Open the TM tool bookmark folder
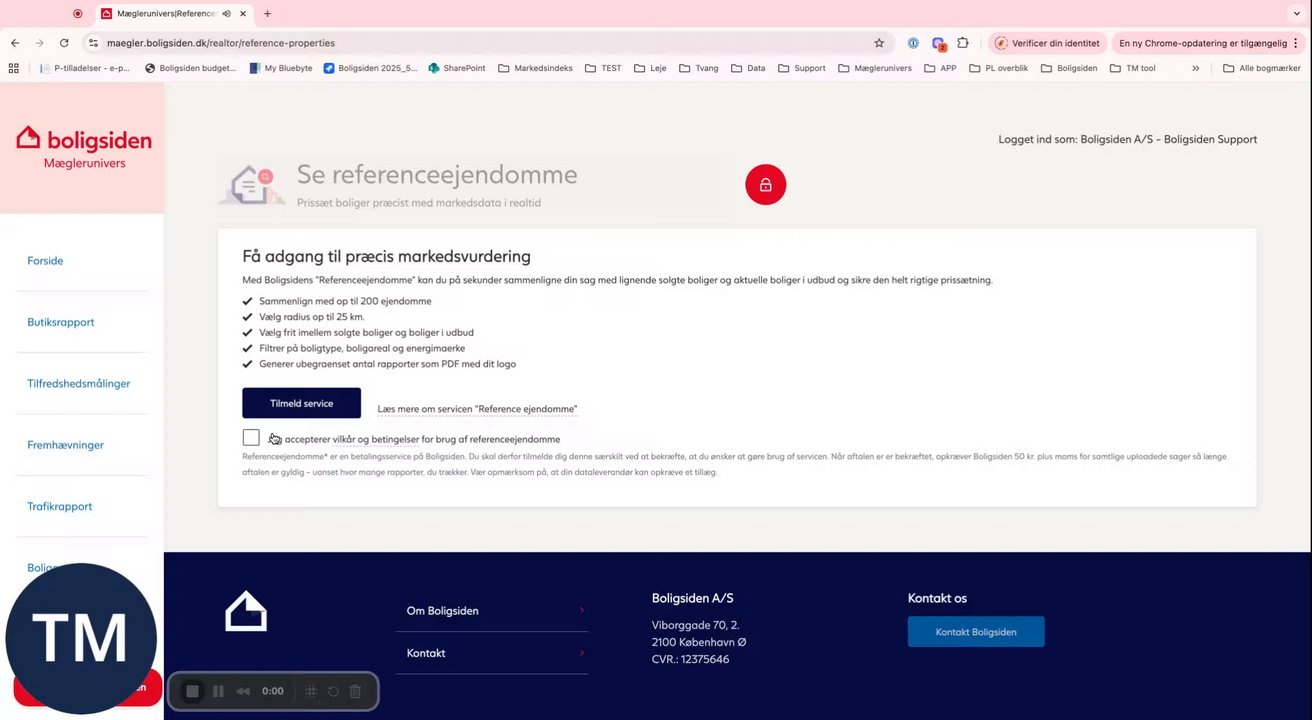This screenshot has width=1312, height=720. tap(1132, 68)
